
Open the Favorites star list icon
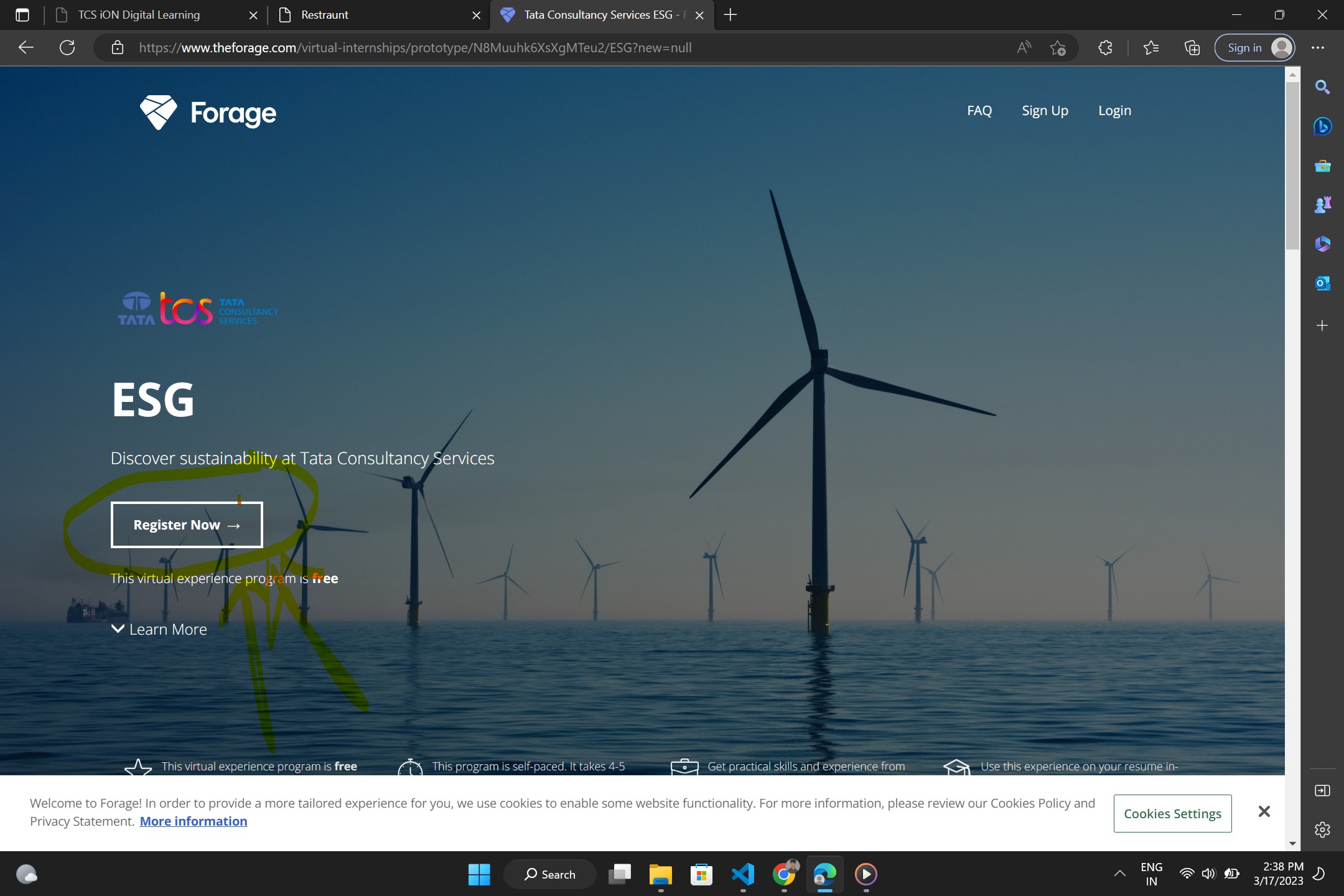click(1150, 48)
